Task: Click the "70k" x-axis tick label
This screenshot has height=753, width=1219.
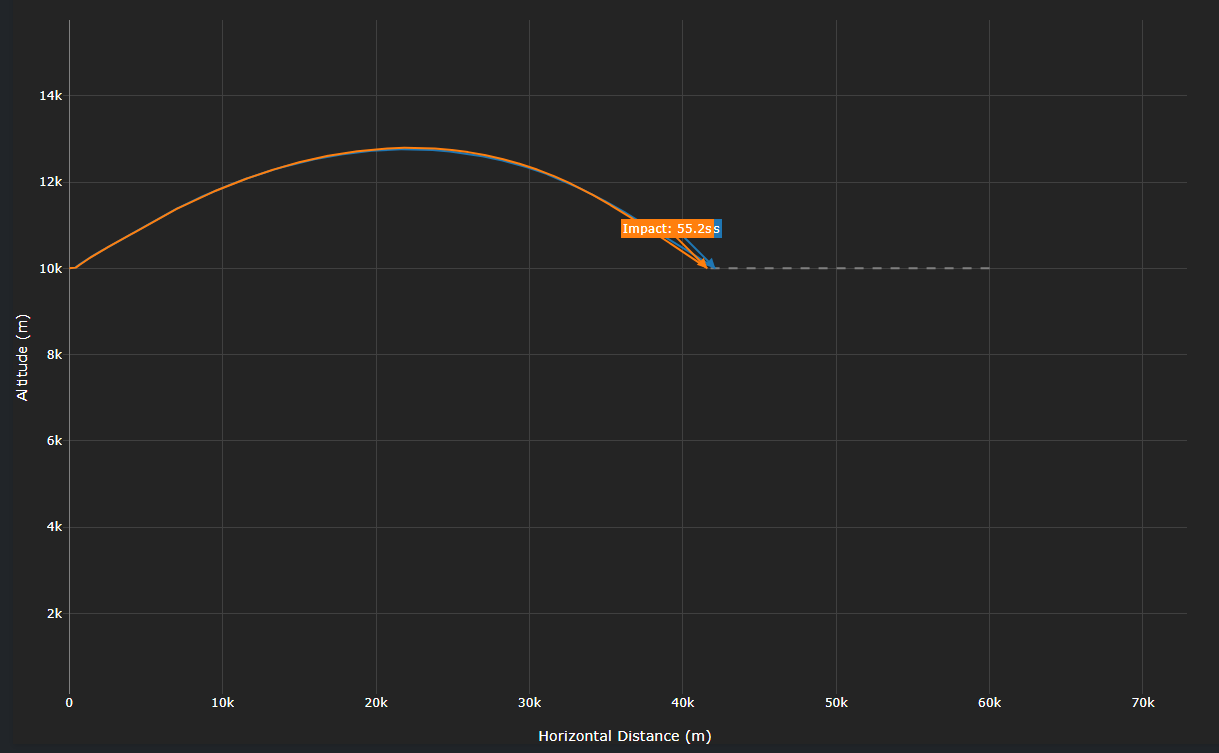Action: click(x=1142, y=703)
